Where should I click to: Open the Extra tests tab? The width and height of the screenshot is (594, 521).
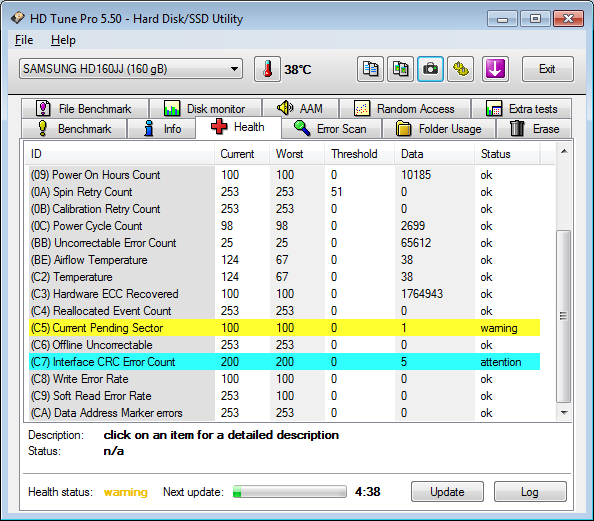click(522, 109)
